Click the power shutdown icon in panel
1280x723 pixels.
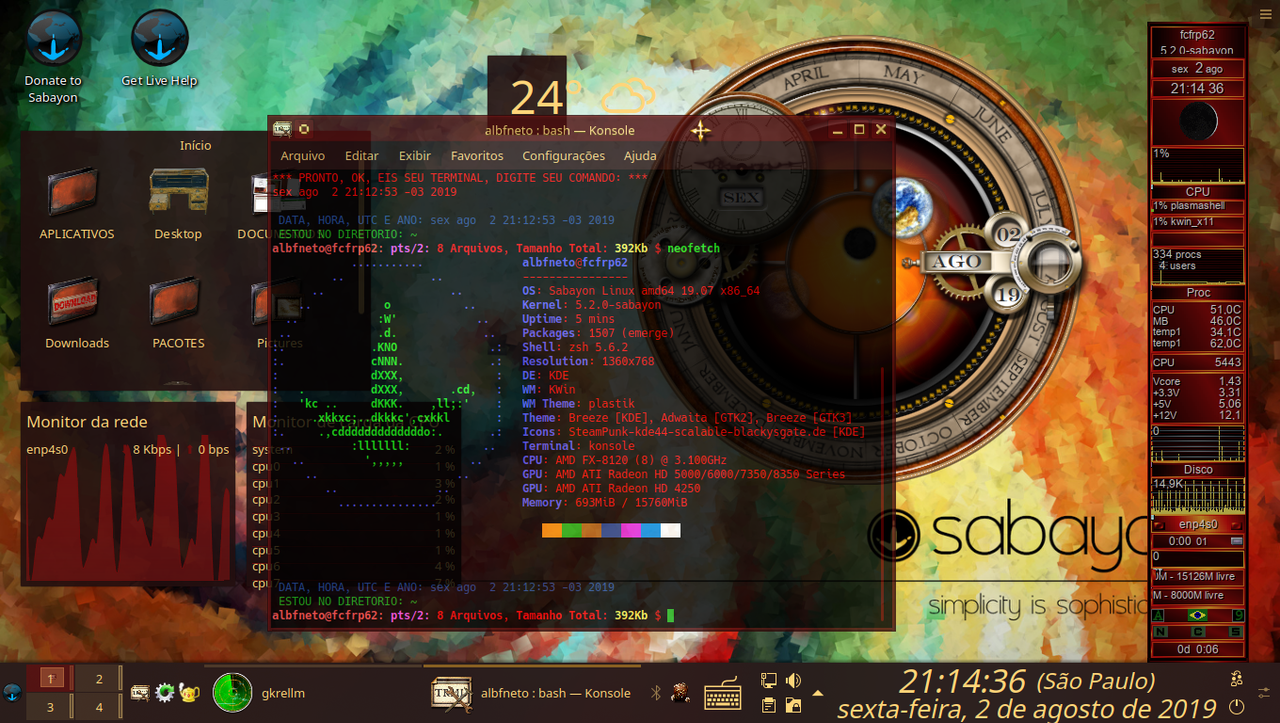click(1237, 706)
